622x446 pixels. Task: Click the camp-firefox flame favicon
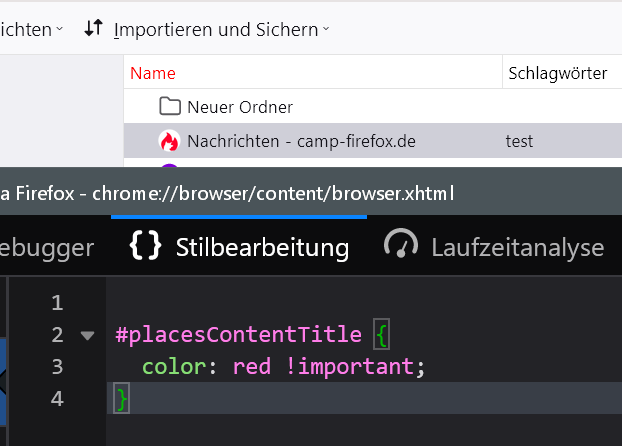tap(169, 141)
